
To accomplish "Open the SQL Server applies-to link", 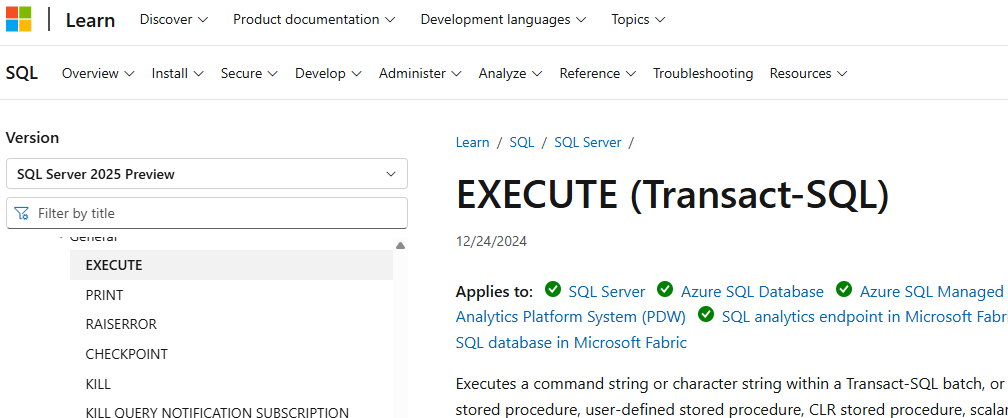I will coord(607,292).
